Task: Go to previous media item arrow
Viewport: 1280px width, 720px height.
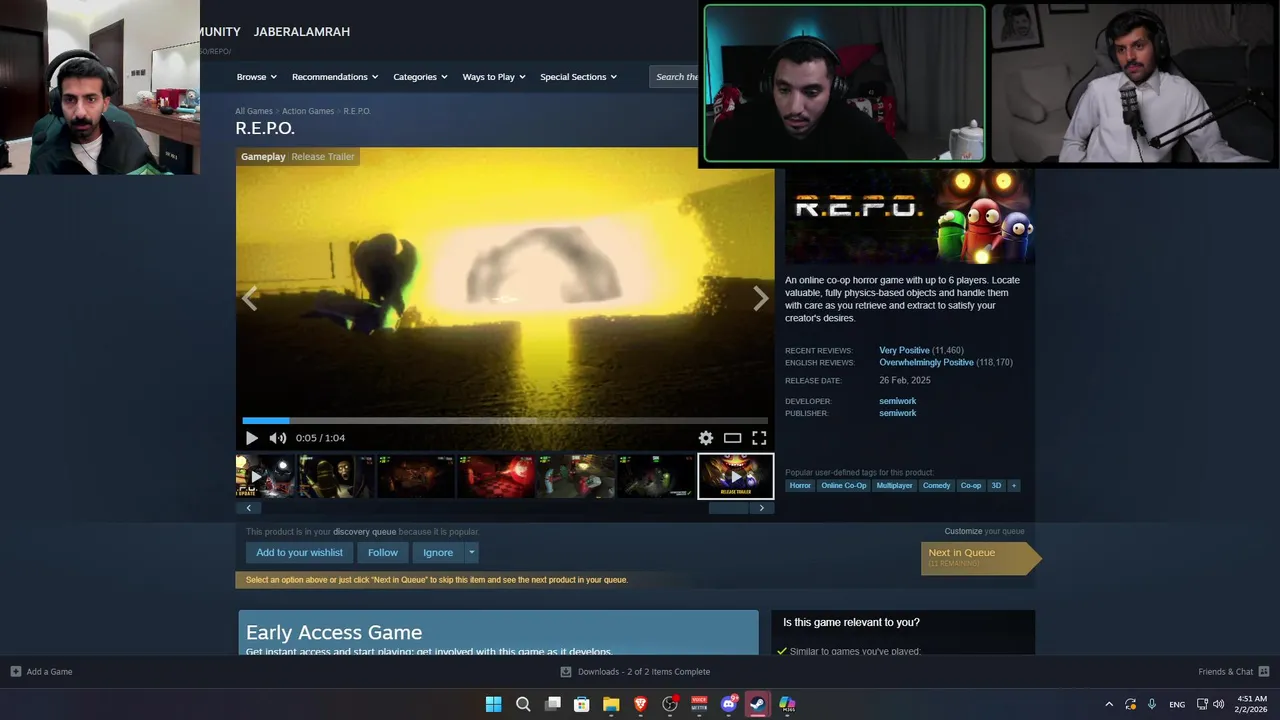Action: [250, 298]
